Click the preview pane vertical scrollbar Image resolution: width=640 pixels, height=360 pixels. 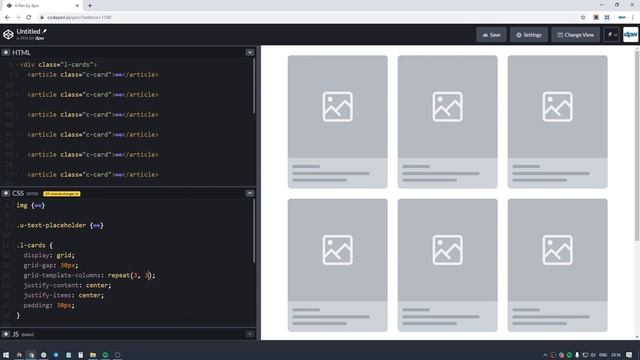pyautogui.click(x=637, y=145)
